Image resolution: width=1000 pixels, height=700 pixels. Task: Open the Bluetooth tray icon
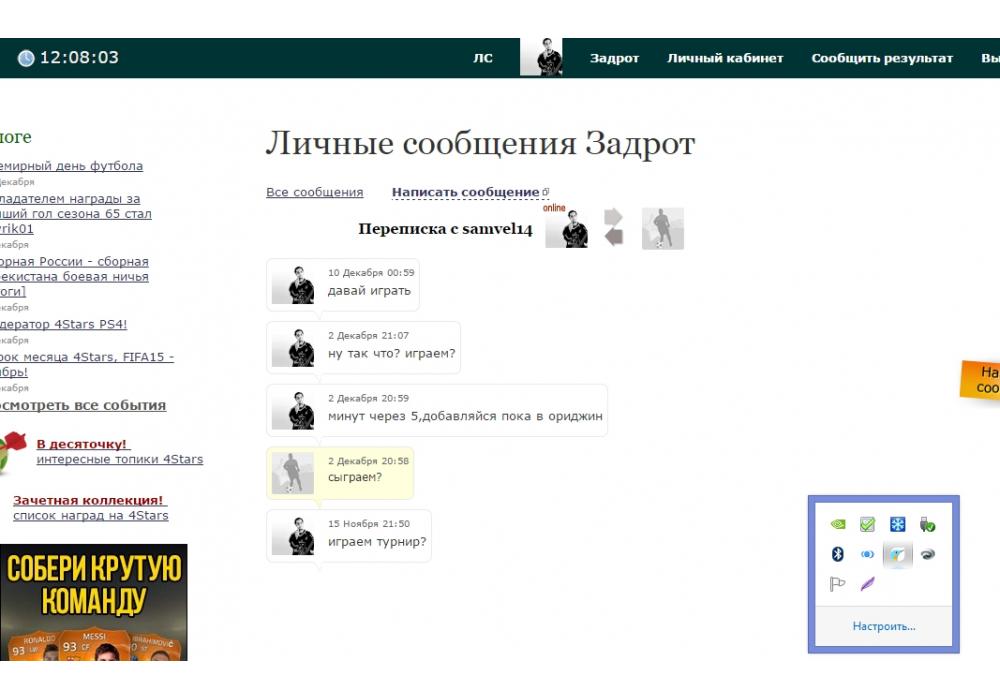tap(838, 554)
